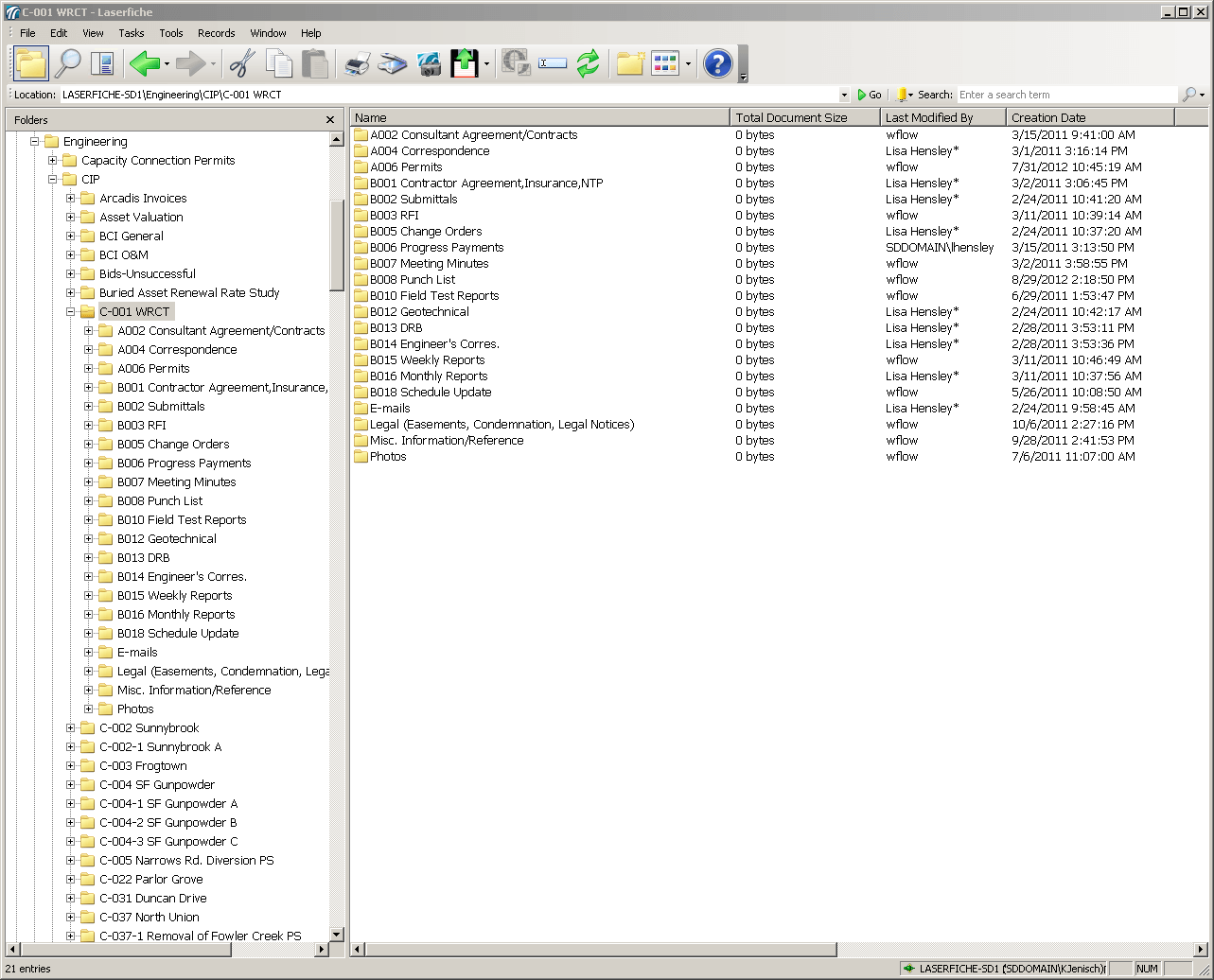This screenshot has height=980, width=1214.
Task: Click the search magnifier icon beside search field
Action: click(x=1188, y=95)
